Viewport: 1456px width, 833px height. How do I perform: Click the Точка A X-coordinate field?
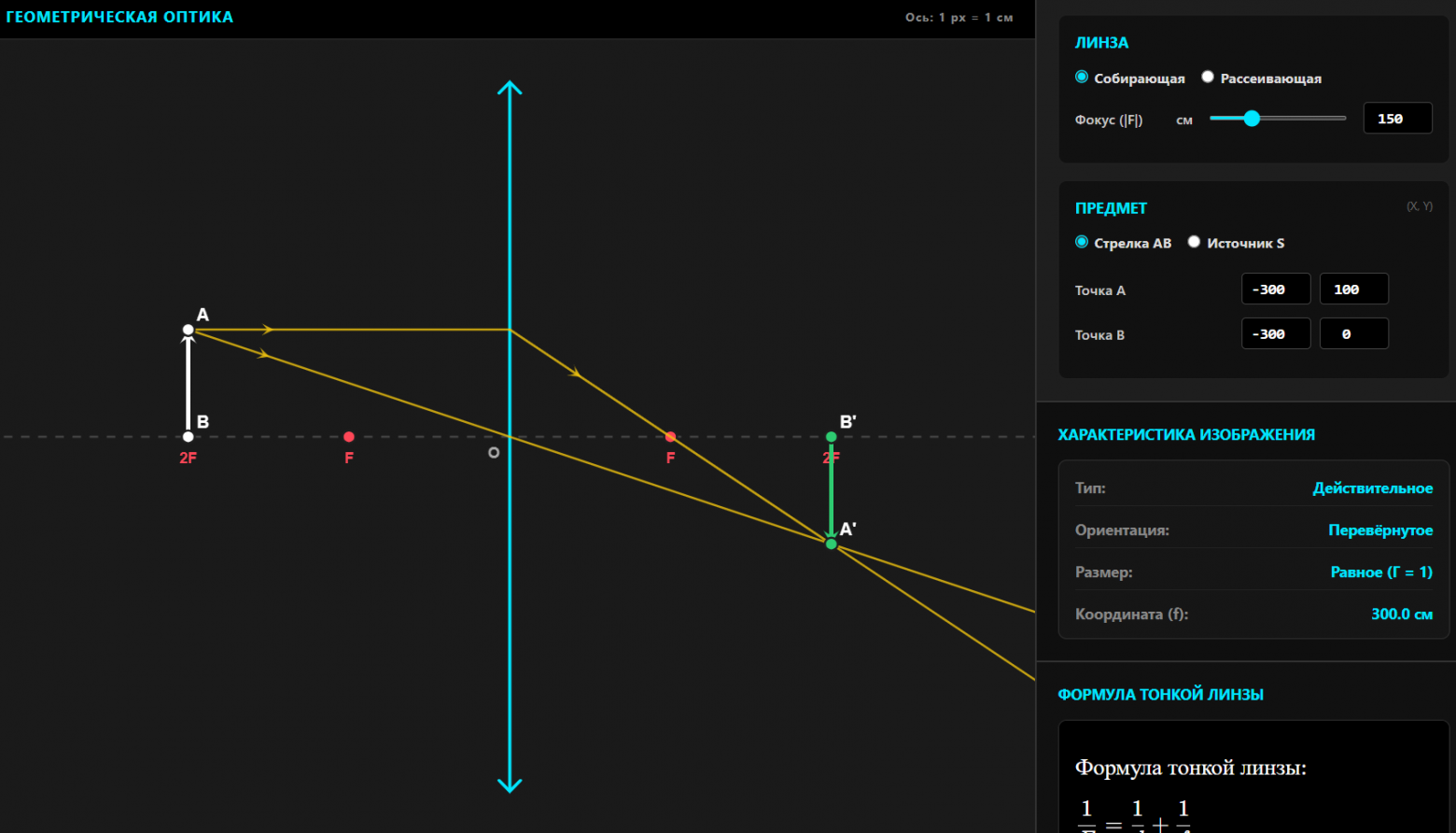(1276, 289)
